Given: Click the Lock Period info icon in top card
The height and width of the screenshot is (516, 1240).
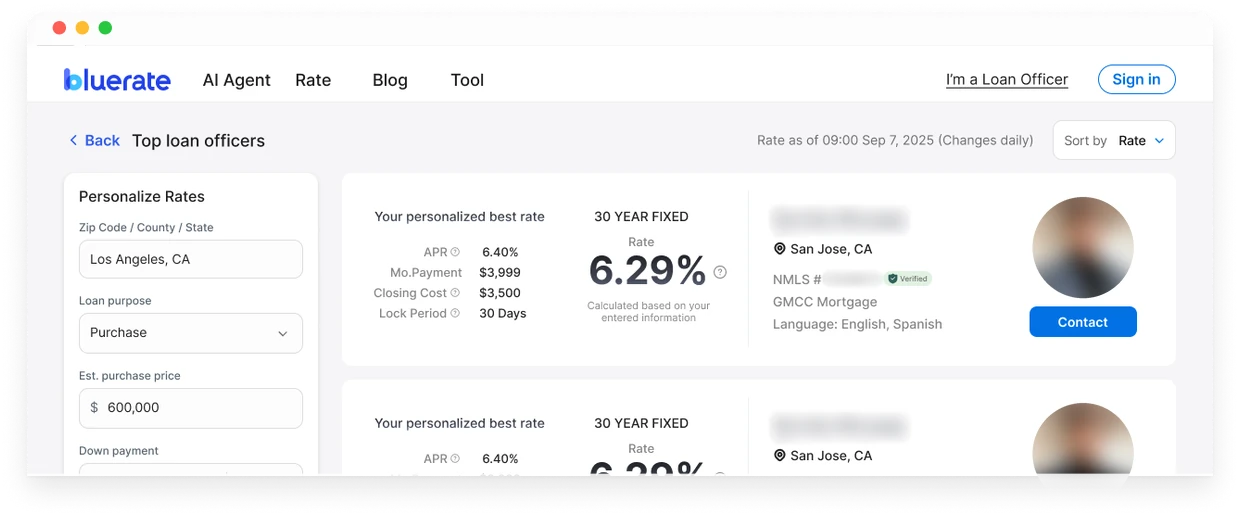Looking at the screenshot, I should click(x=455, y=313).
